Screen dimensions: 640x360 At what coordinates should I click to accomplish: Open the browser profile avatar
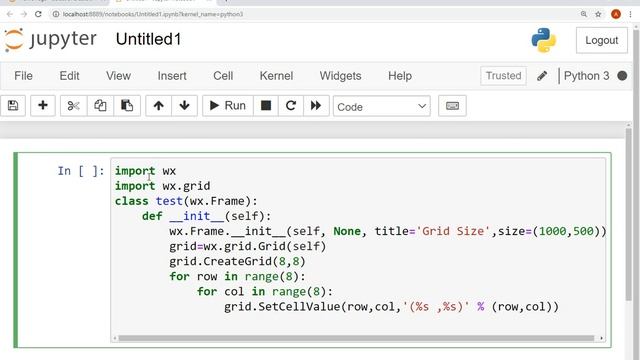(x=616, y=14)
